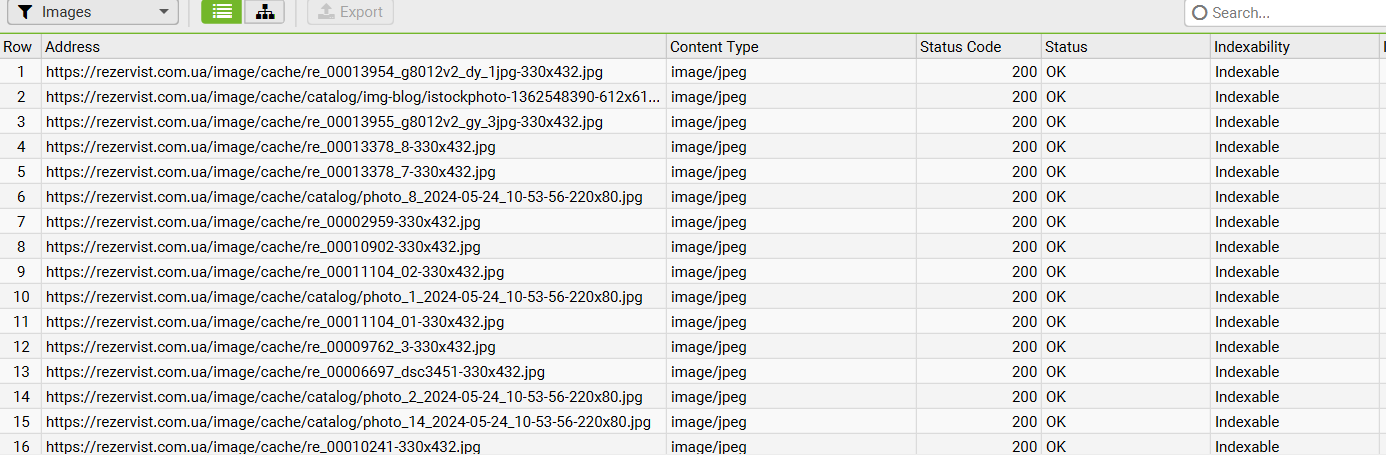
Task: Click row number 9 cell
Action: (20, 272)
